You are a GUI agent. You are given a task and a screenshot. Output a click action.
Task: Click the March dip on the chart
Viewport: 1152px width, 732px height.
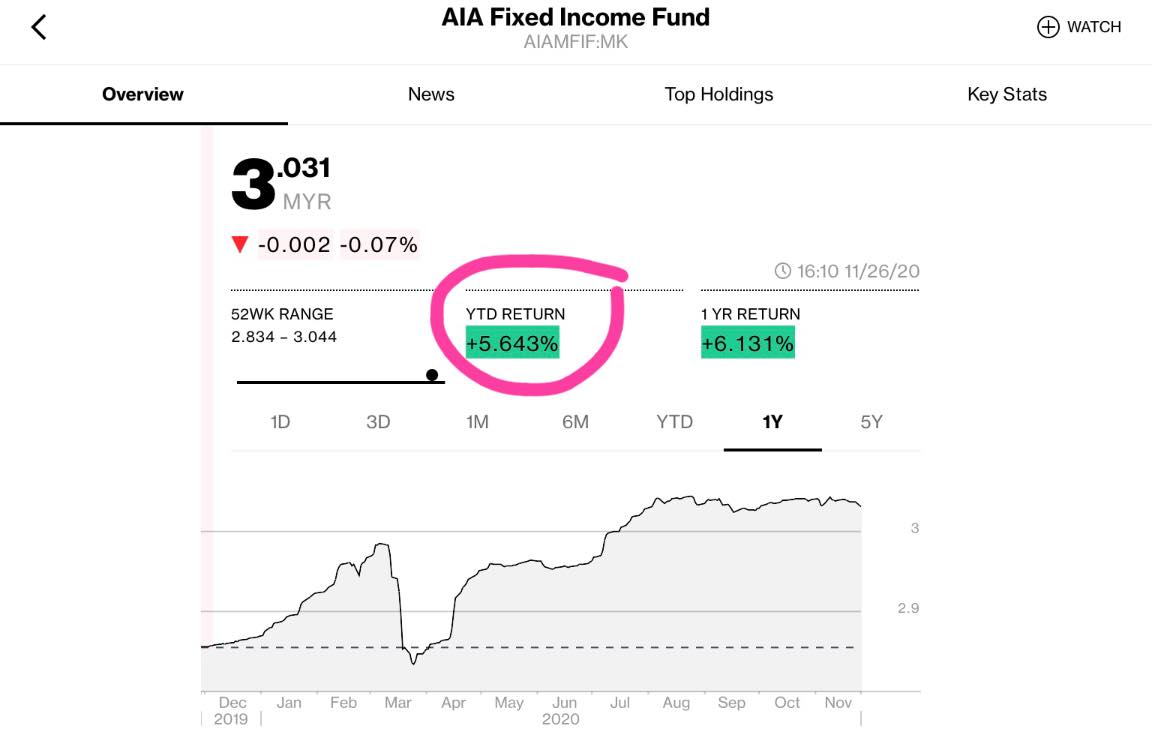click(414, 659)
